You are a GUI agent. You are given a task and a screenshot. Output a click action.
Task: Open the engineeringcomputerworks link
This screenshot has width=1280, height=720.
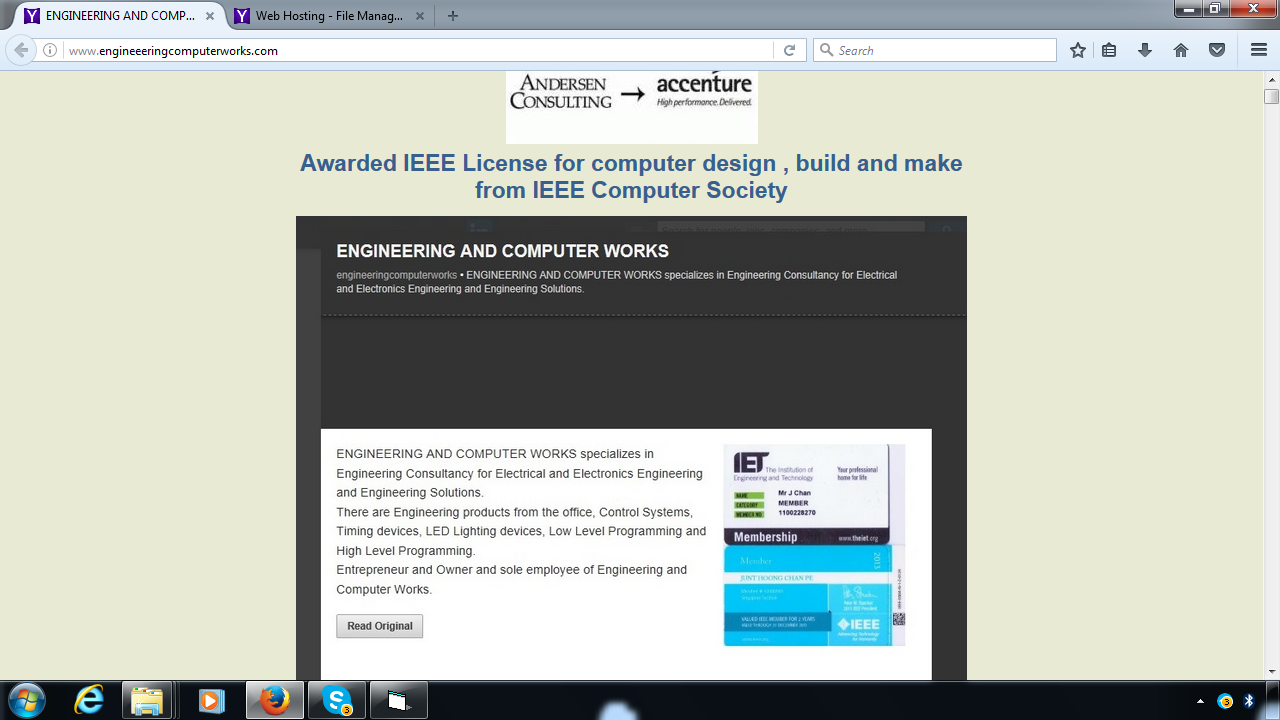pos(396,275)
